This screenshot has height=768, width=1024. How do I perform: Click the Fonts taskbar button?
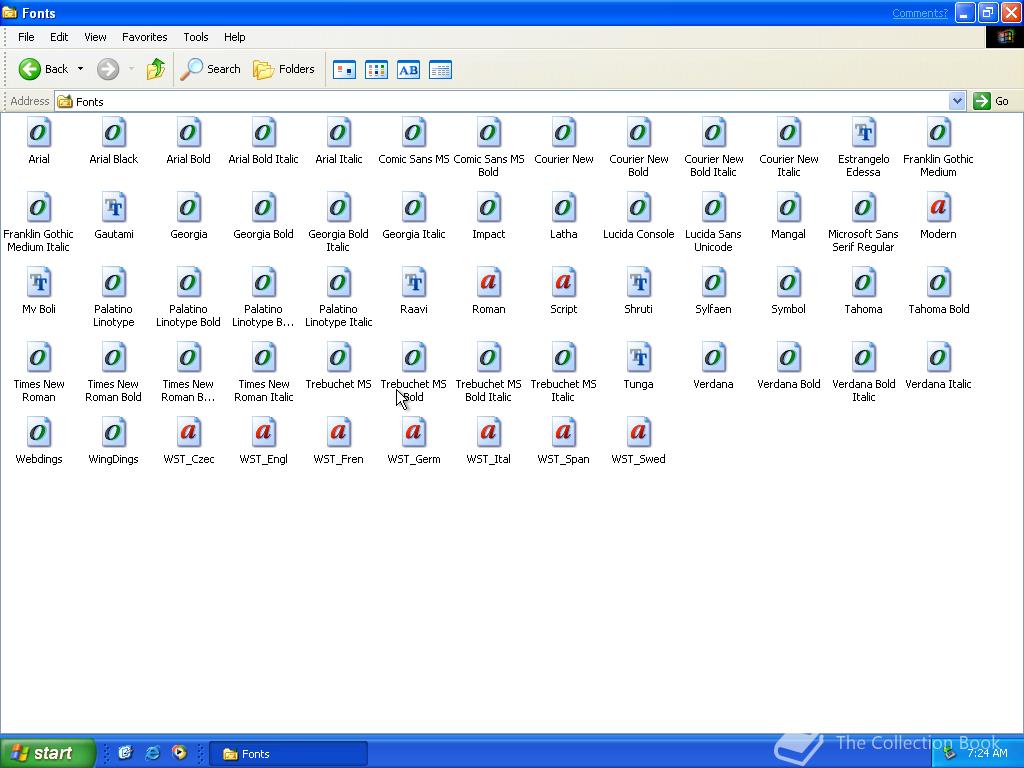tap(289, 754)
